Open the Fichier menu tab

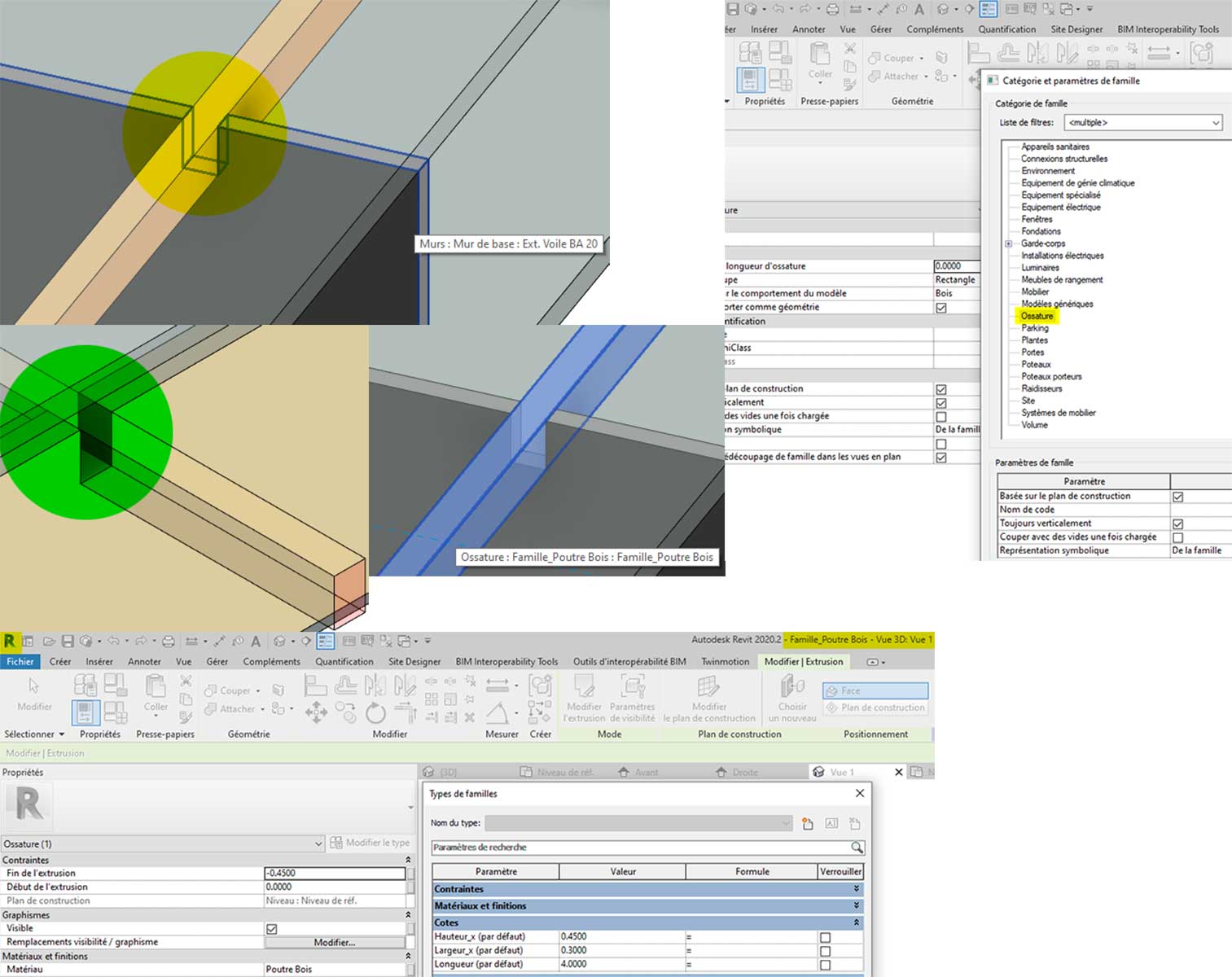click(x=20, y=662)
